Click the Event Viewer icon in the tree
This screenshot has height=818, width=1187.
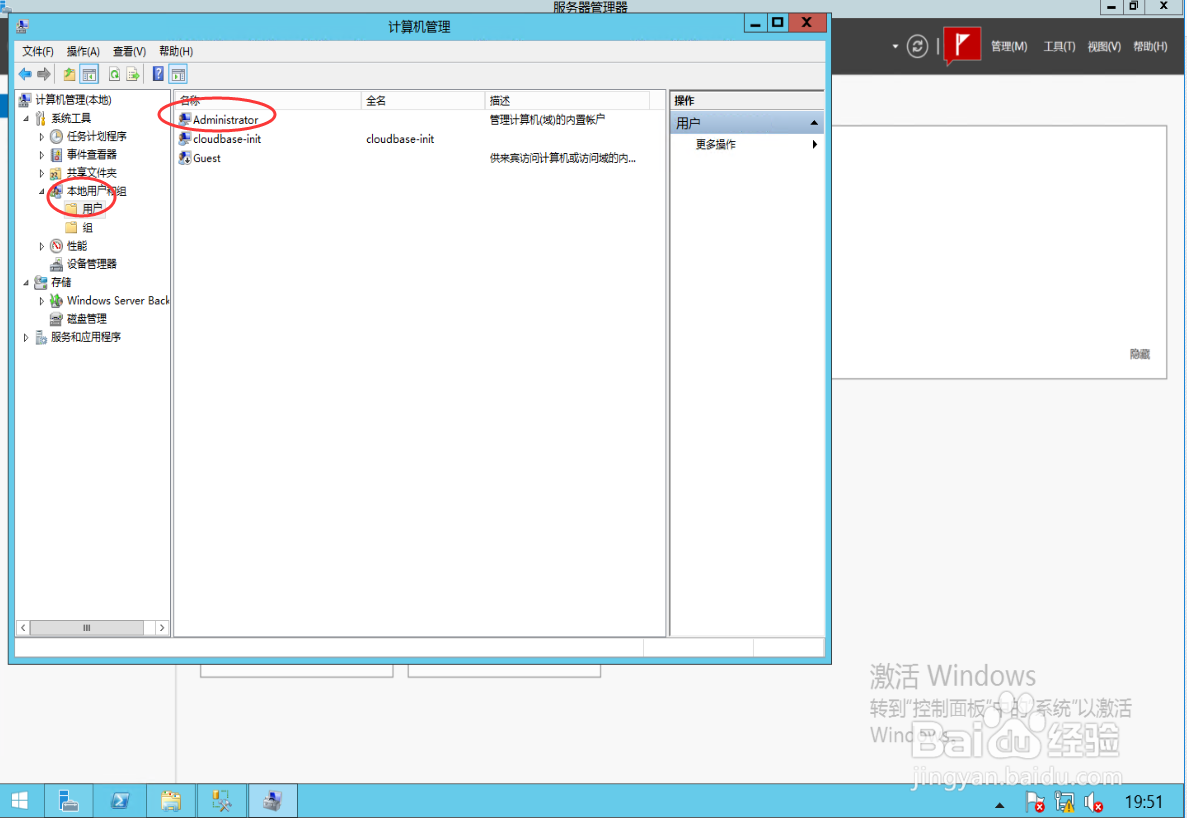(x=57, y=154)
